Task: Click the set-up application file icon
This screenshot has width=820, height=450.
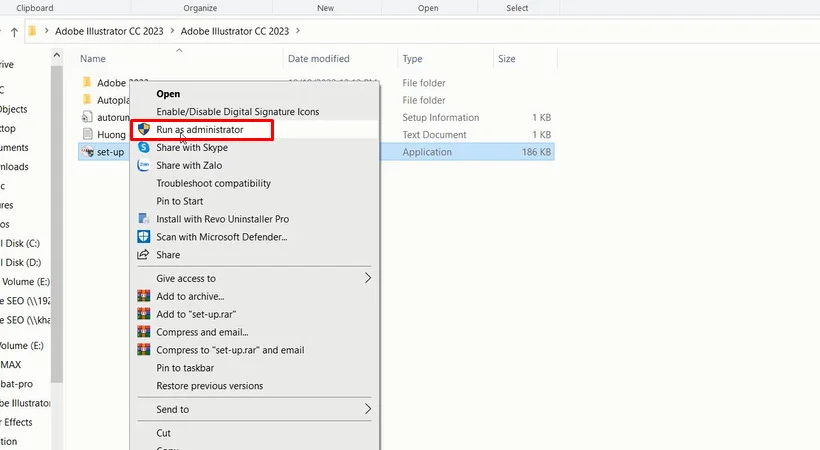Action: pyautogui.click(x=87, y=152)
